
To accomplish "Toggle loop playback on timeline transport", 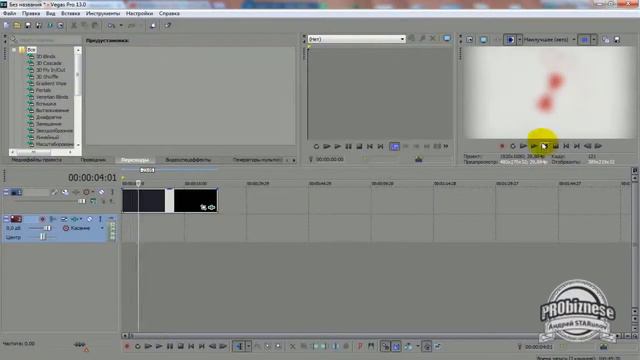I will [x=138, y=347].
